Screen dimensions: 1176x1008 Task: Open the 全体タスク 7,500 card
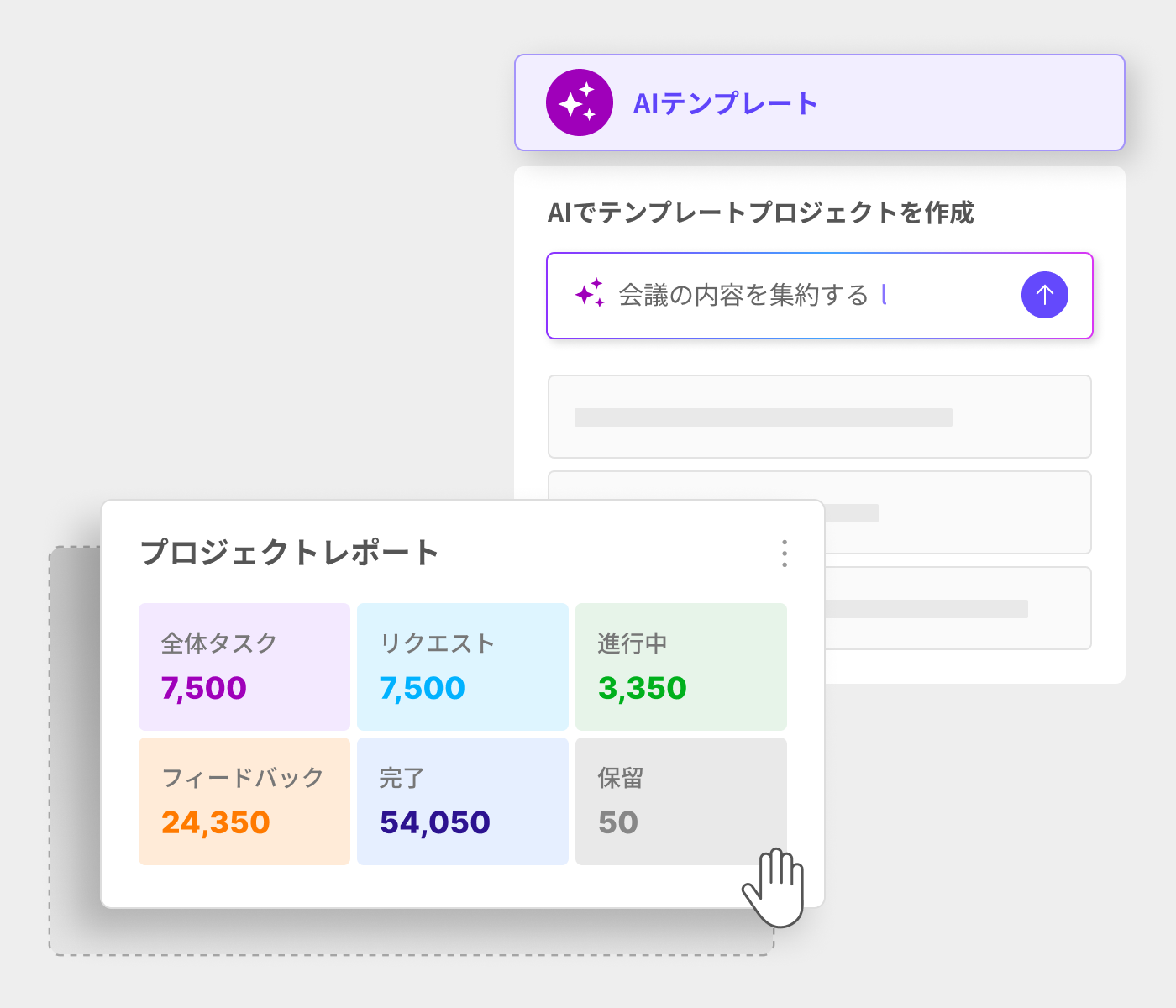point(244,667)
